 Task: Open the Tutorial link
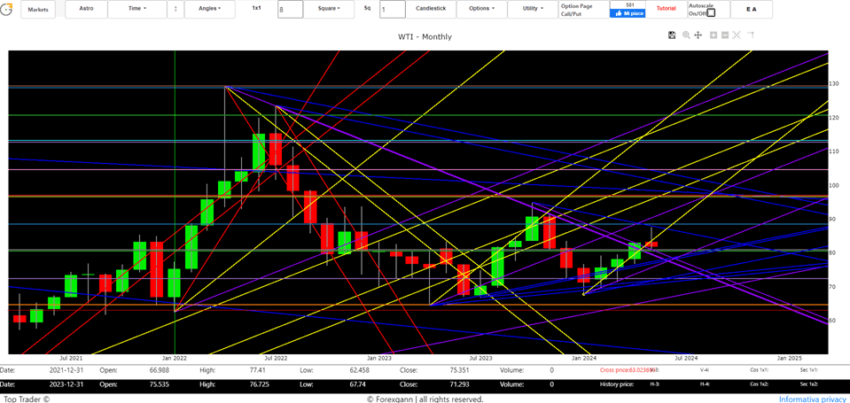666,9
